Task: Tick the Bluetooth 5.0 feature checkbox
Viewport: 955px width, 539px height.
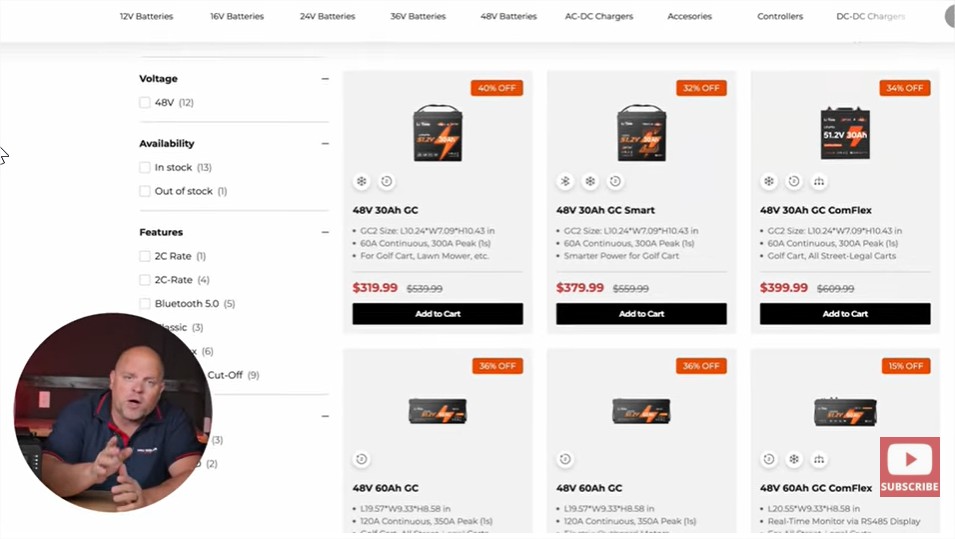Action: coord(145,304)
